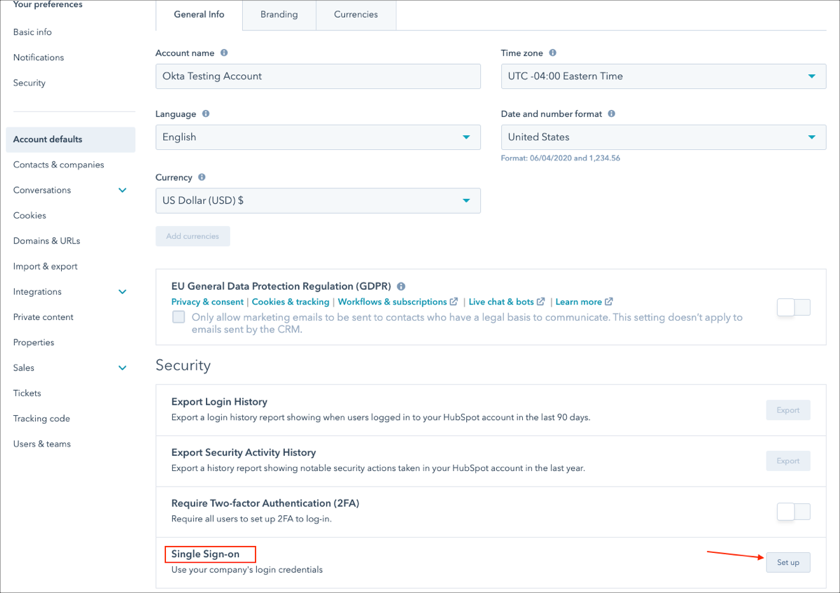
Task: Click info icon next to Language label
Action: 206,114
